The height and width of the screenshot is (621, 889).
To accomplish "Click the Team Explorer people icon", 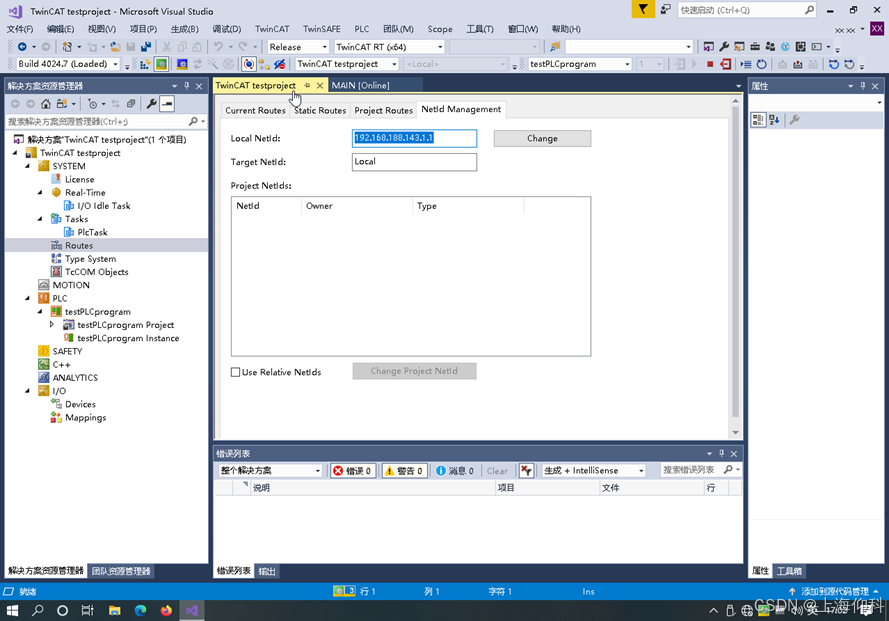I will (770, 47).
